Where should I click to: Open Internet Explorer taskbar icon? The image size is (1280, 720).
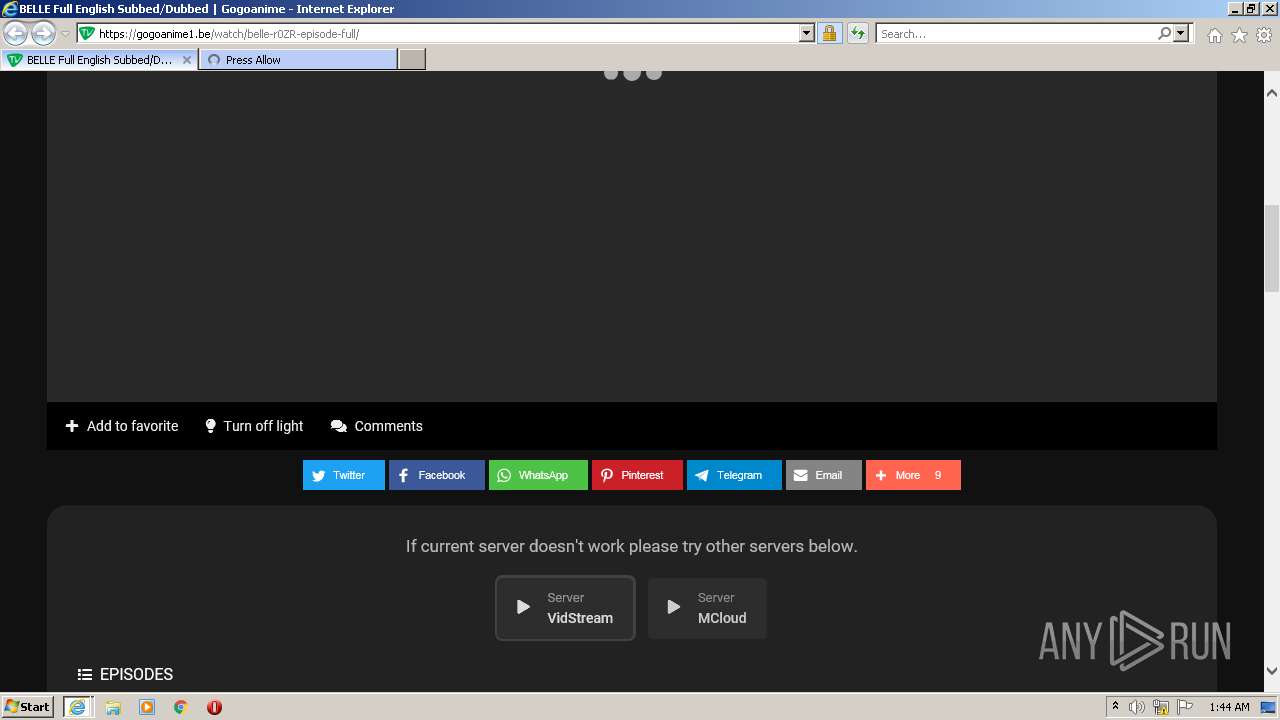coord(78,707)
